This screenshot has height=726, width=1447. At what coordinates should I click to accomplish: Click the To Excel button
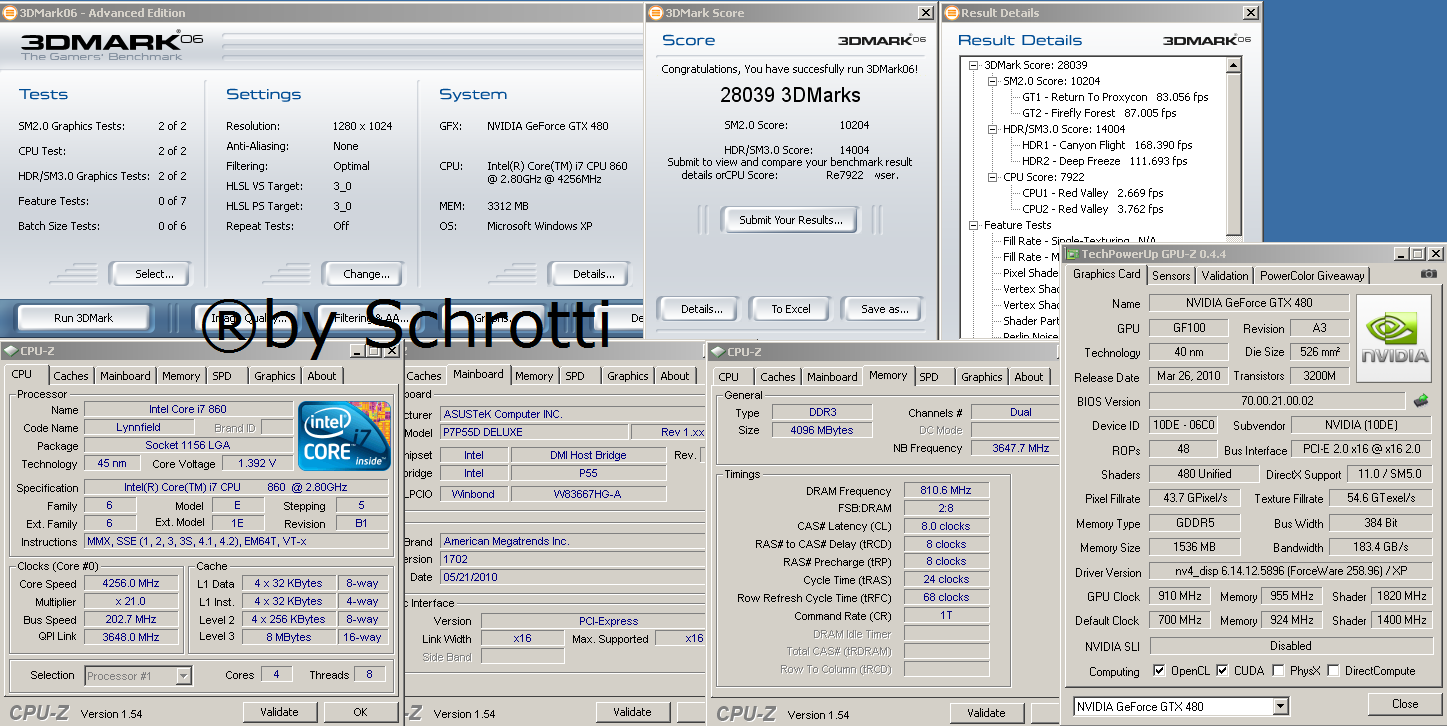point(791,309)
